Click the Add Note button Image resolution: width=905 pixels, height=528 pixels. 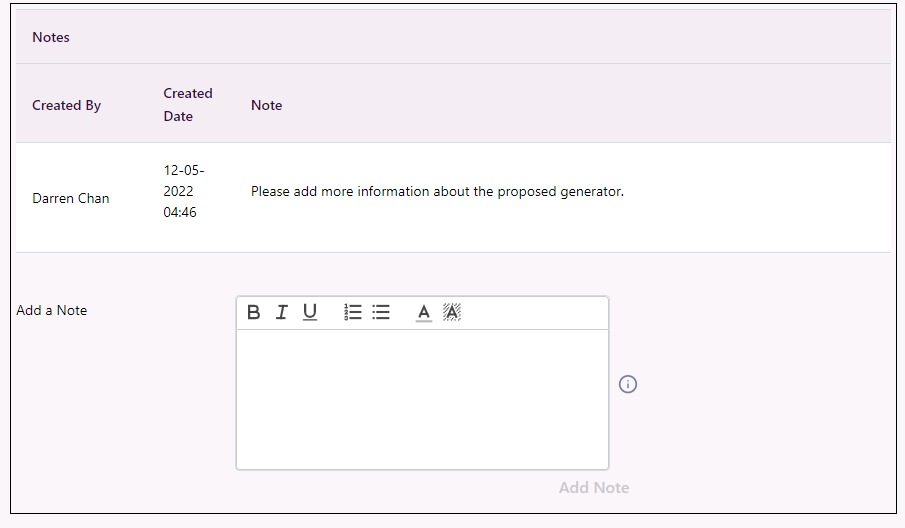tap(594, 488)
